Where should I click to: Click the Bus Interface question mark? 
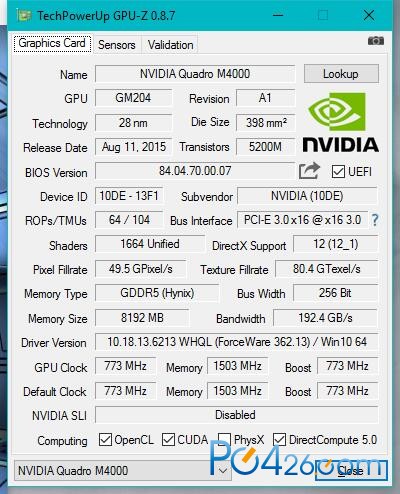point(375,220)
